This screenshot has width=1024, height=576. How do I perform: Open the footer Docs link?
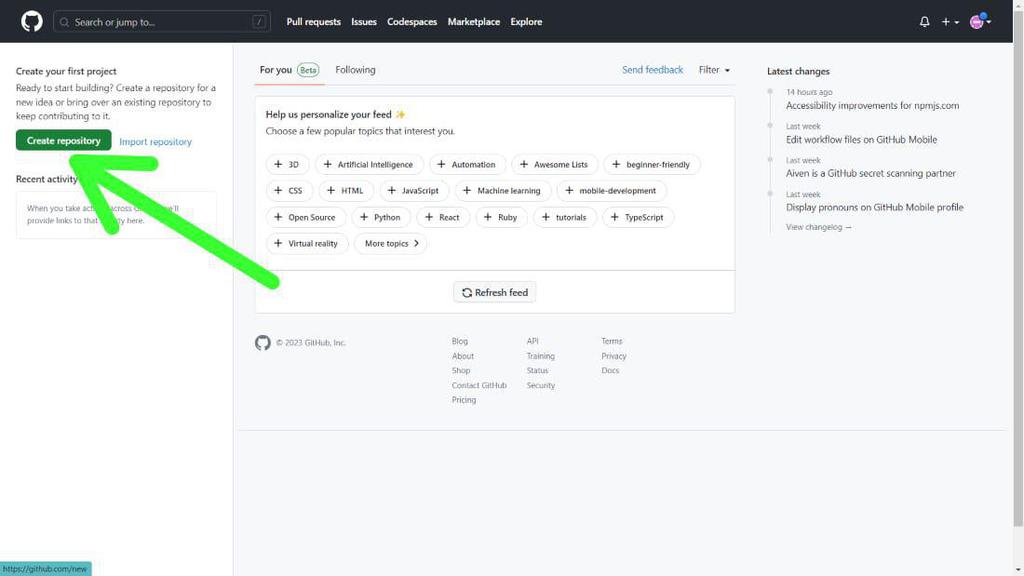[610, 371]
